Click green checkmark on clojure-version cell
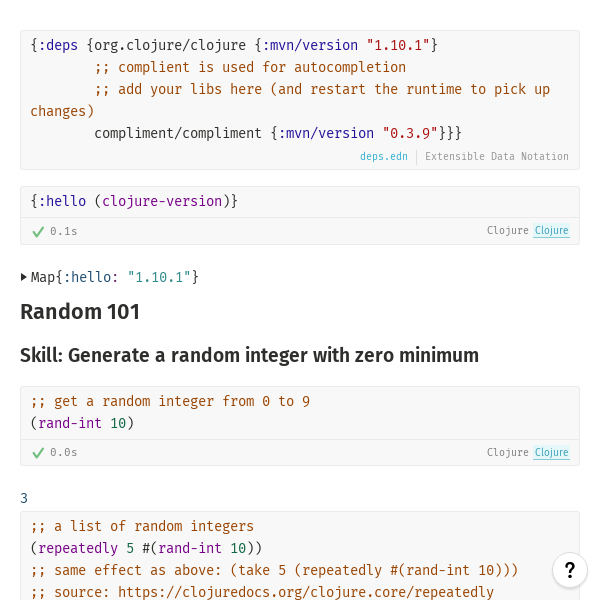This screenshot has height=600, width=600. pyautogui.click(x=38, y=231)
